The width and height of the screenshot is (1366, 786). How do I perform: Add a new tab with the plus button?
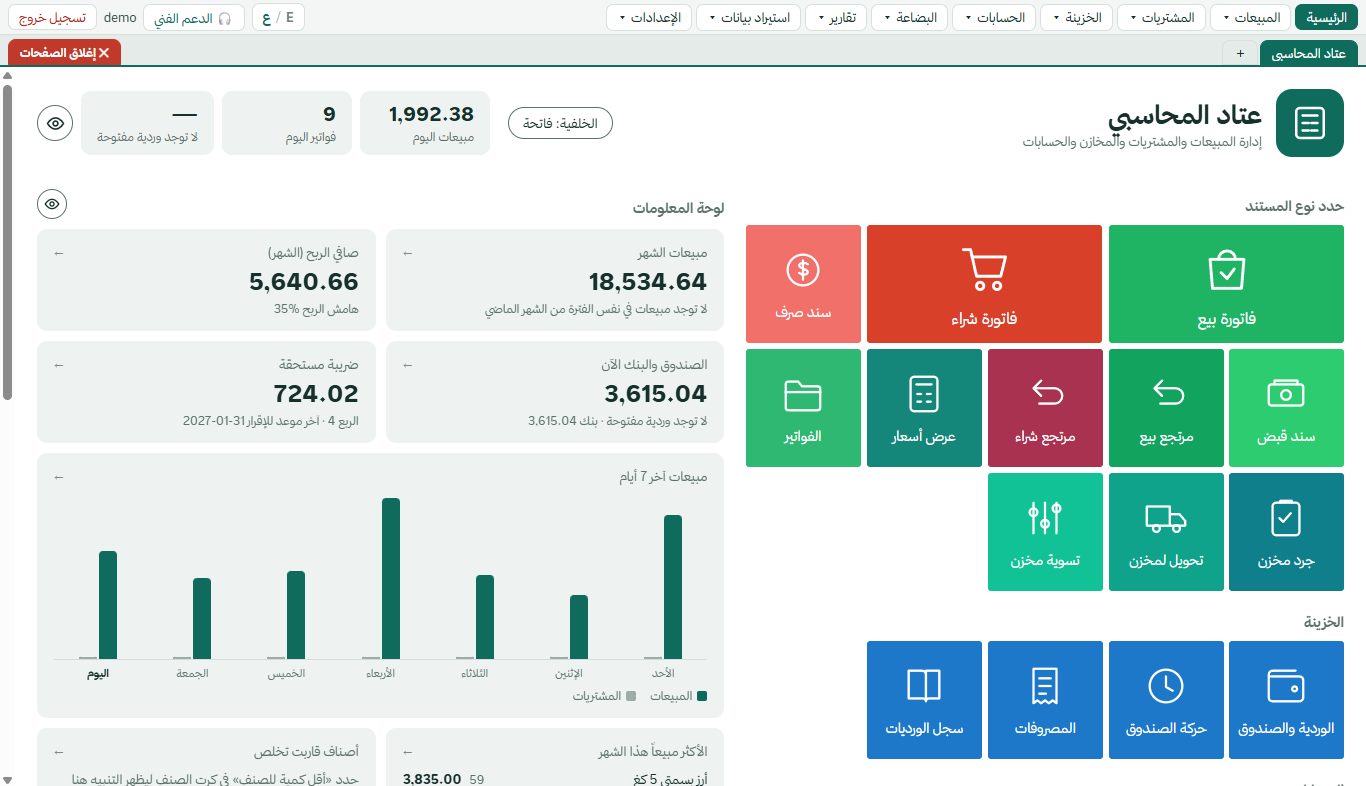tap(1240, 54)
